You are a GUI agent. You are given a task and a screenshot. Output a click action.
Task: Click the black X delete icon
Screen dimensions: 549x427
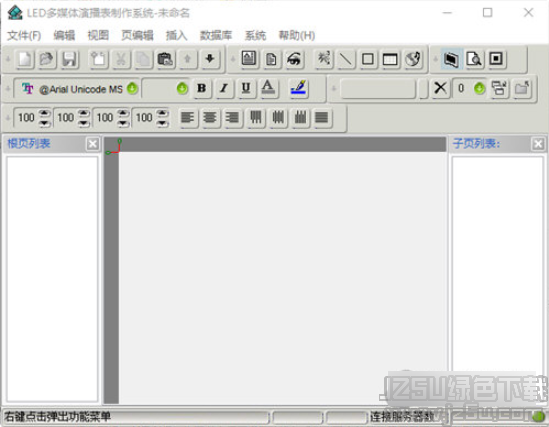click(x=440, y=88)
